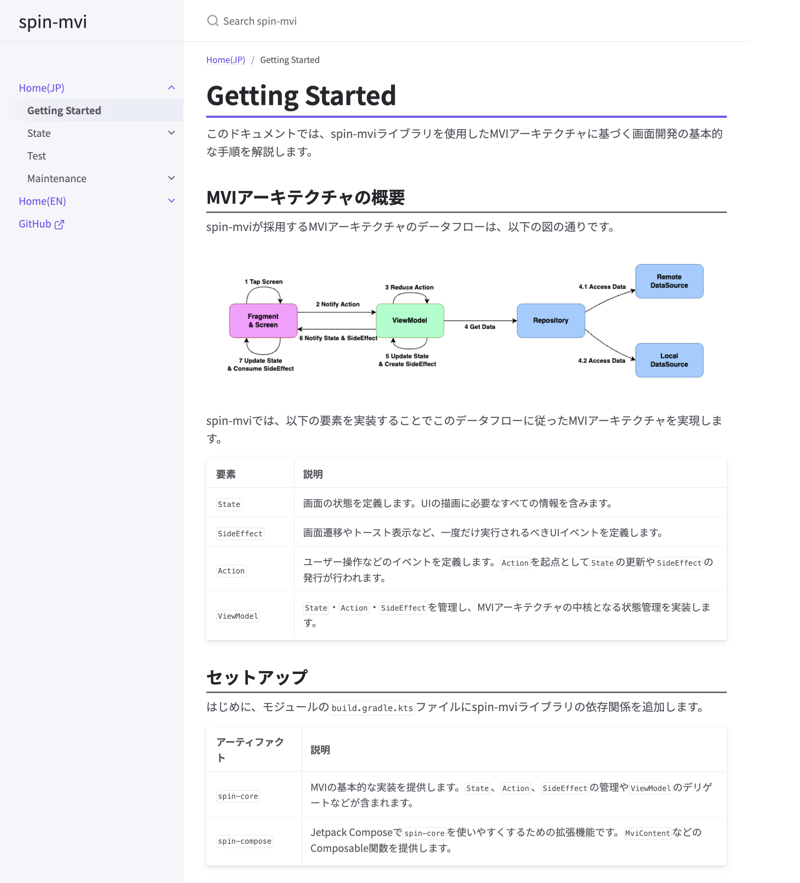
Task: Click MviContent inline code text
Action: tap(647, 833)
